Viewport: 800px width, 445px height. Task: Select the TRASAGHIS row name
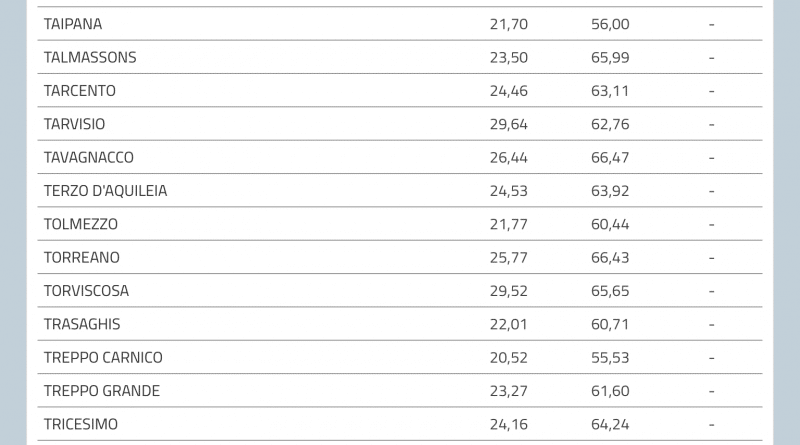[x=82, y=324]
